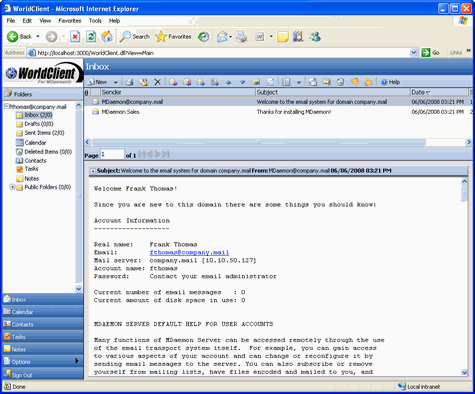Click the fthomas@company.mail email link
Viewport: 475px width, 394px height.
[x=189, y=252]
